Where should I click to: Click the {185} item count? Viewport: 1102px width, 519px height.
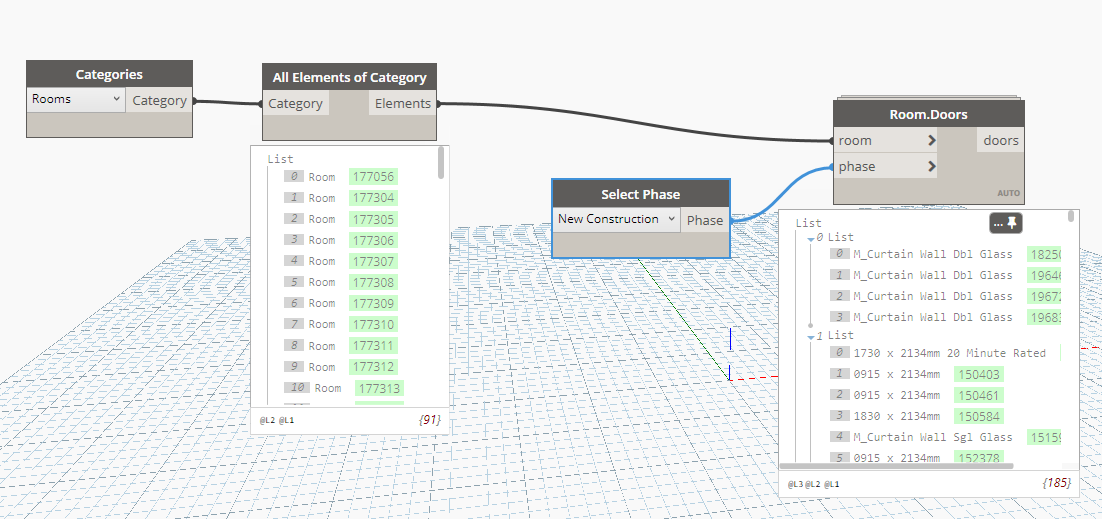pyautogui.click(x=1057, y=483)
